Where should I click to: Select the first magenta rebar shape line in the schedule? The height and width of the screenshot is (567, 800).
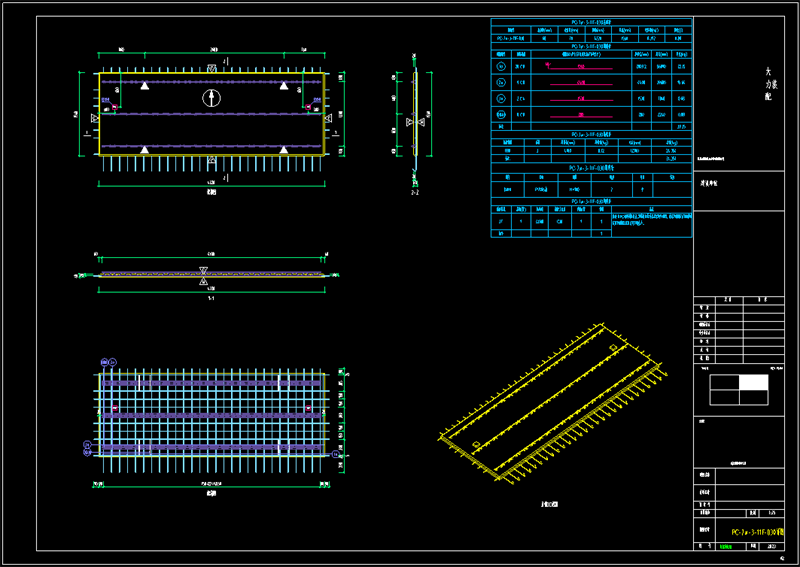tap(579, 67)
